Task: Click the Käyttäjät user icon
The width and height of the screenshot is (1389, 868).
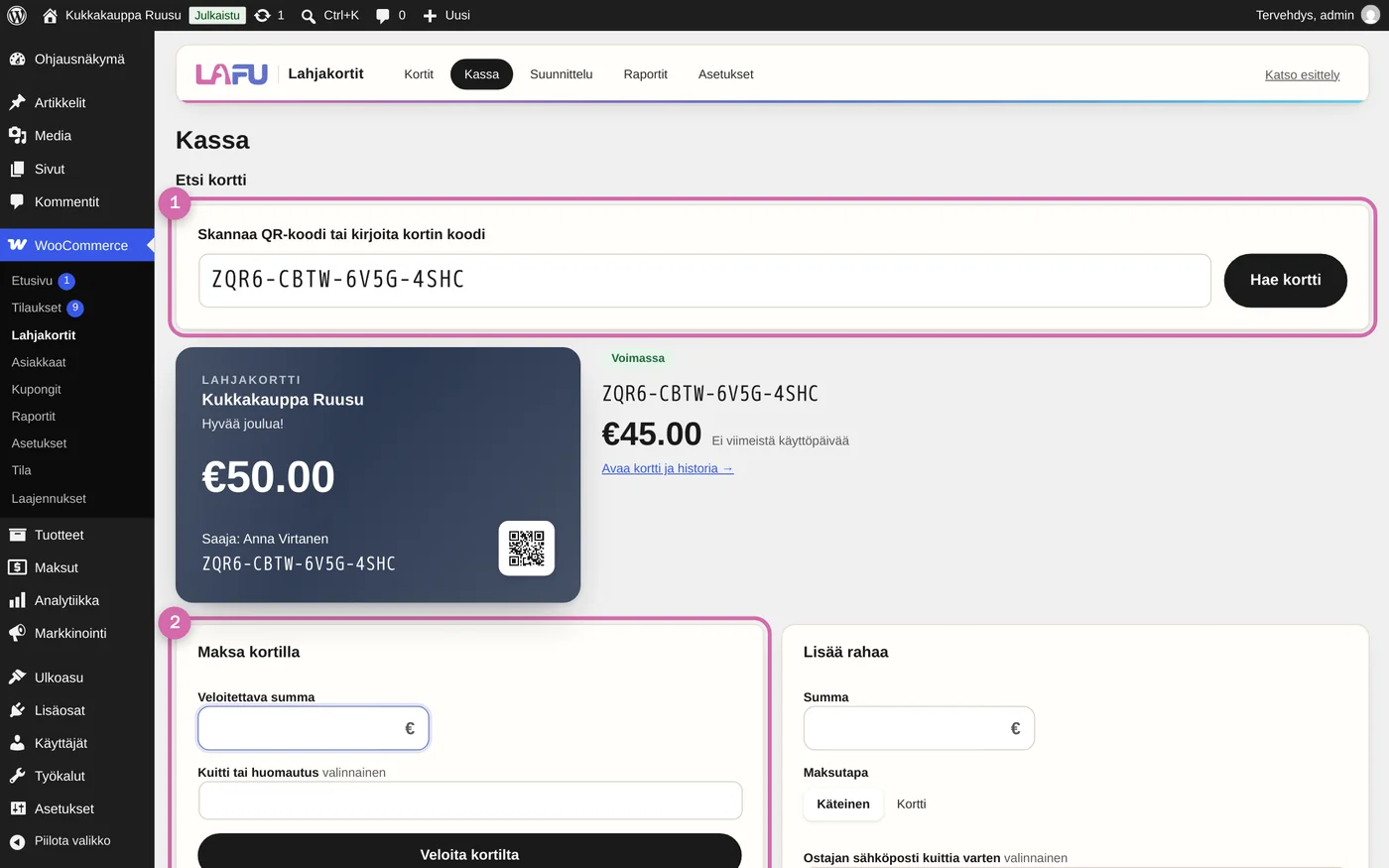Action: (x=17, y=743)
